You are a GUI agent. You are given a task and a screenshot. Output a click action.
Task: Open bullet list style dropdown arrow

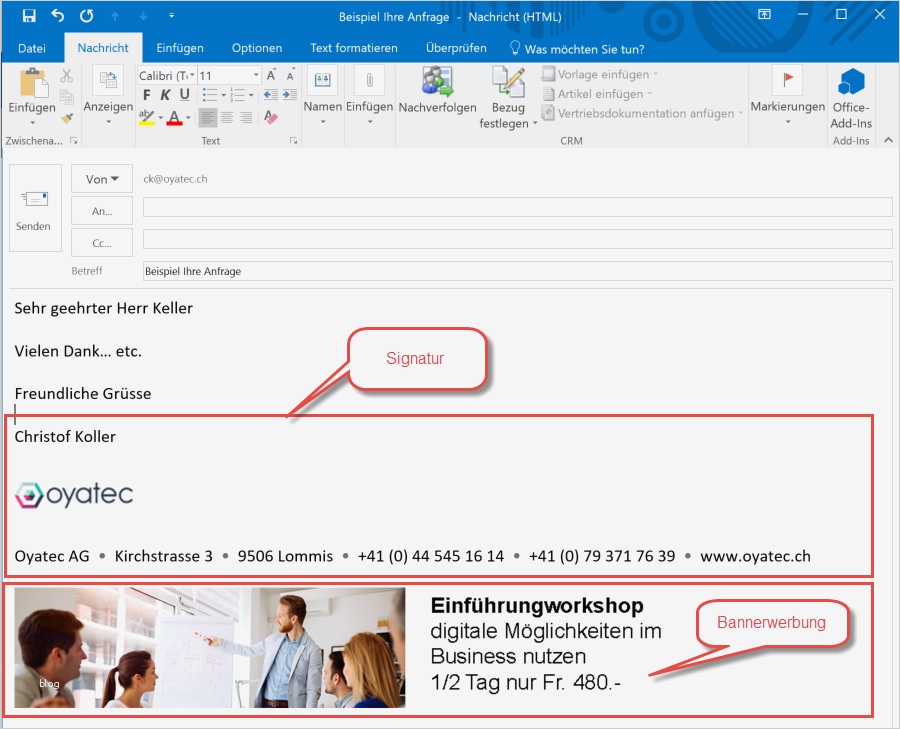[x=223, y=95]
